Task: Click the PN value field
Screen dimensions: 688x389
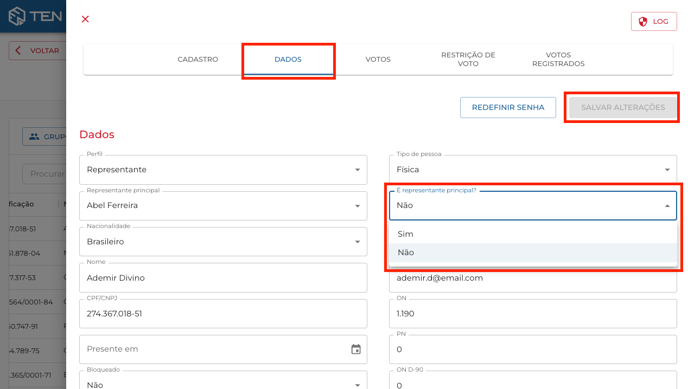Action: click(533, 349)
